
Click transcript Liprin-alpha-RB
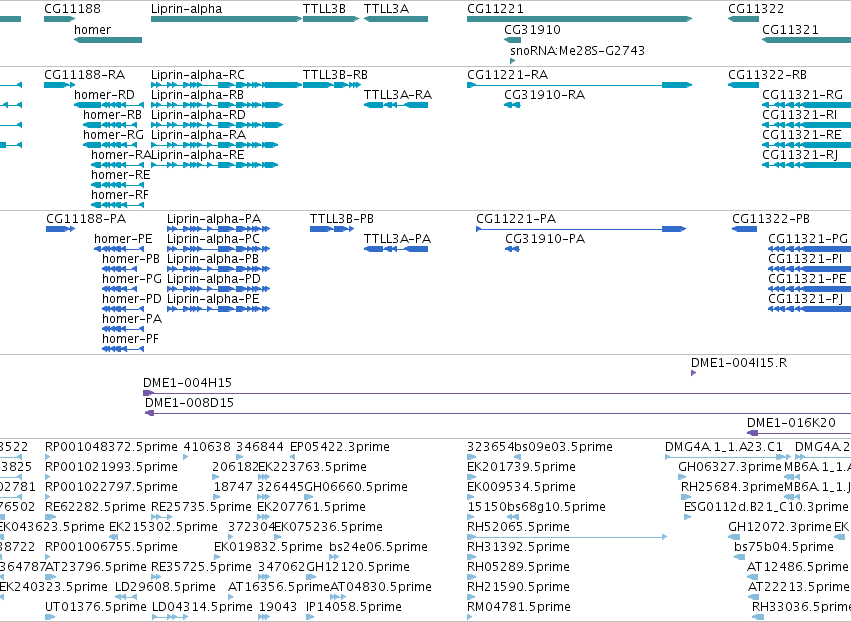(x=197, y=95)
